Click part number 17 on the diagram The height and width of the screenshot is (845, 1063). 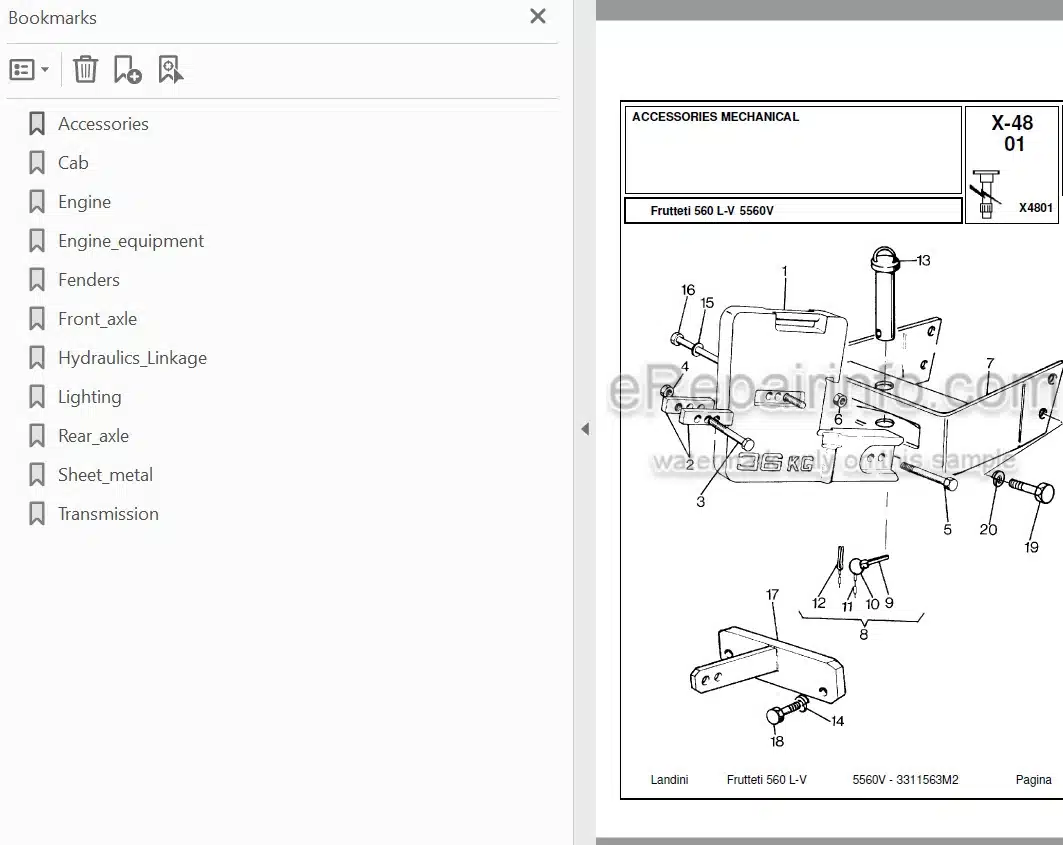[x=772, y=595]
